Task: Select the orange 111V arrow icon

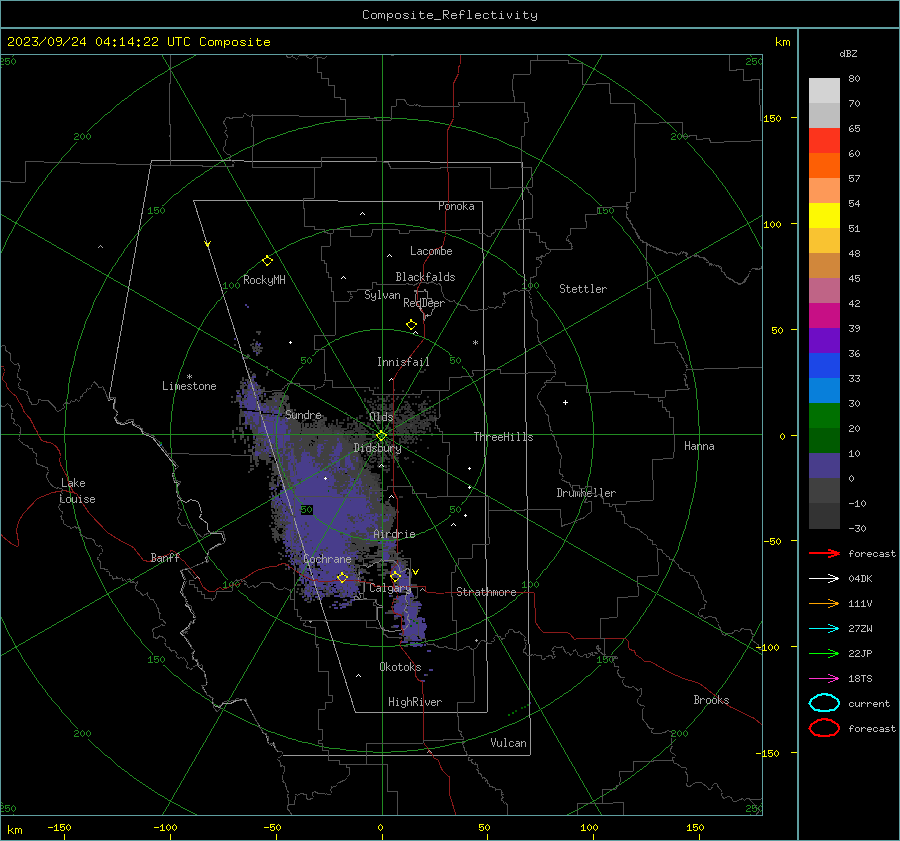Action: pyautogui.click(x=824, y=603)
